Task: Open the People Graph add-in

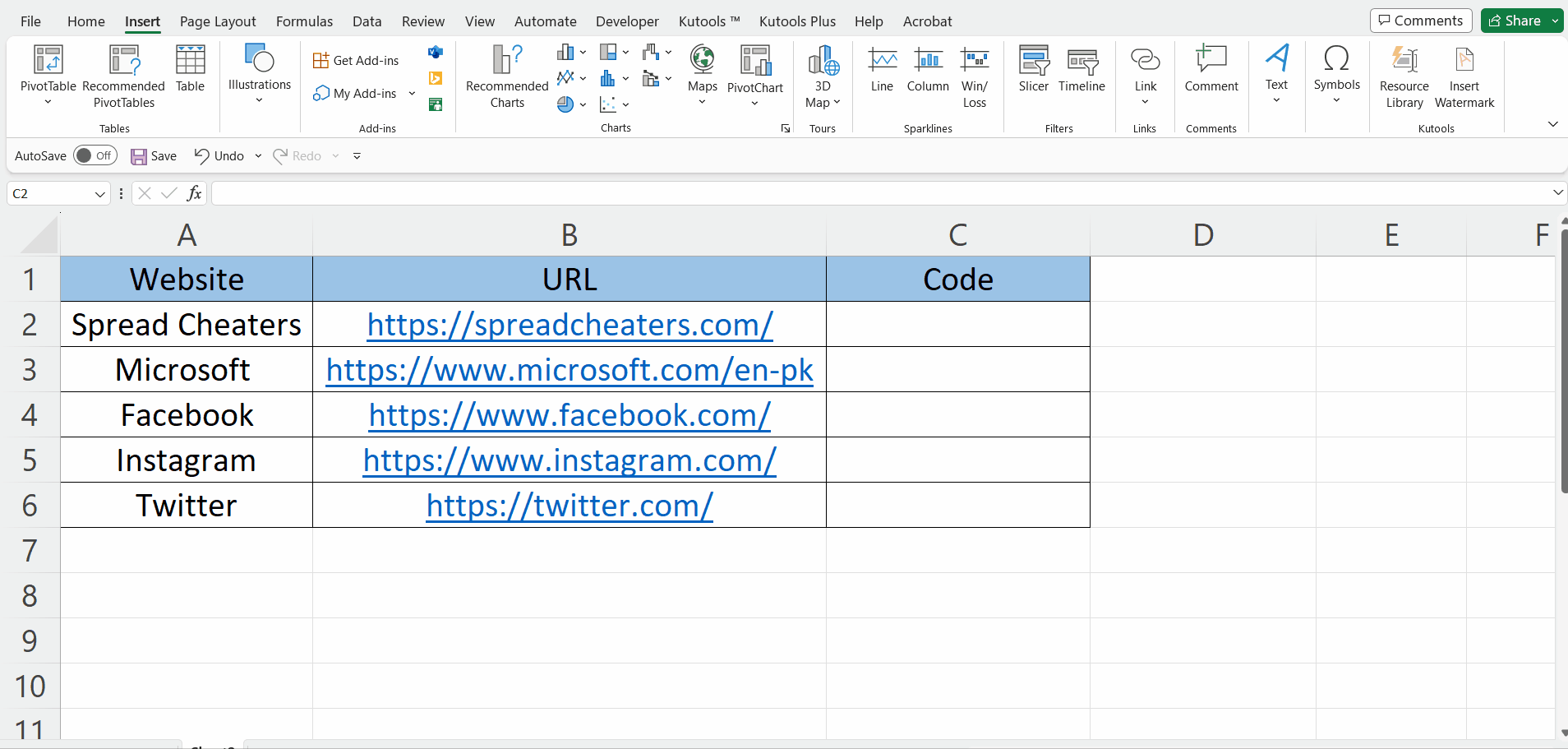Action: click(436, 104)
